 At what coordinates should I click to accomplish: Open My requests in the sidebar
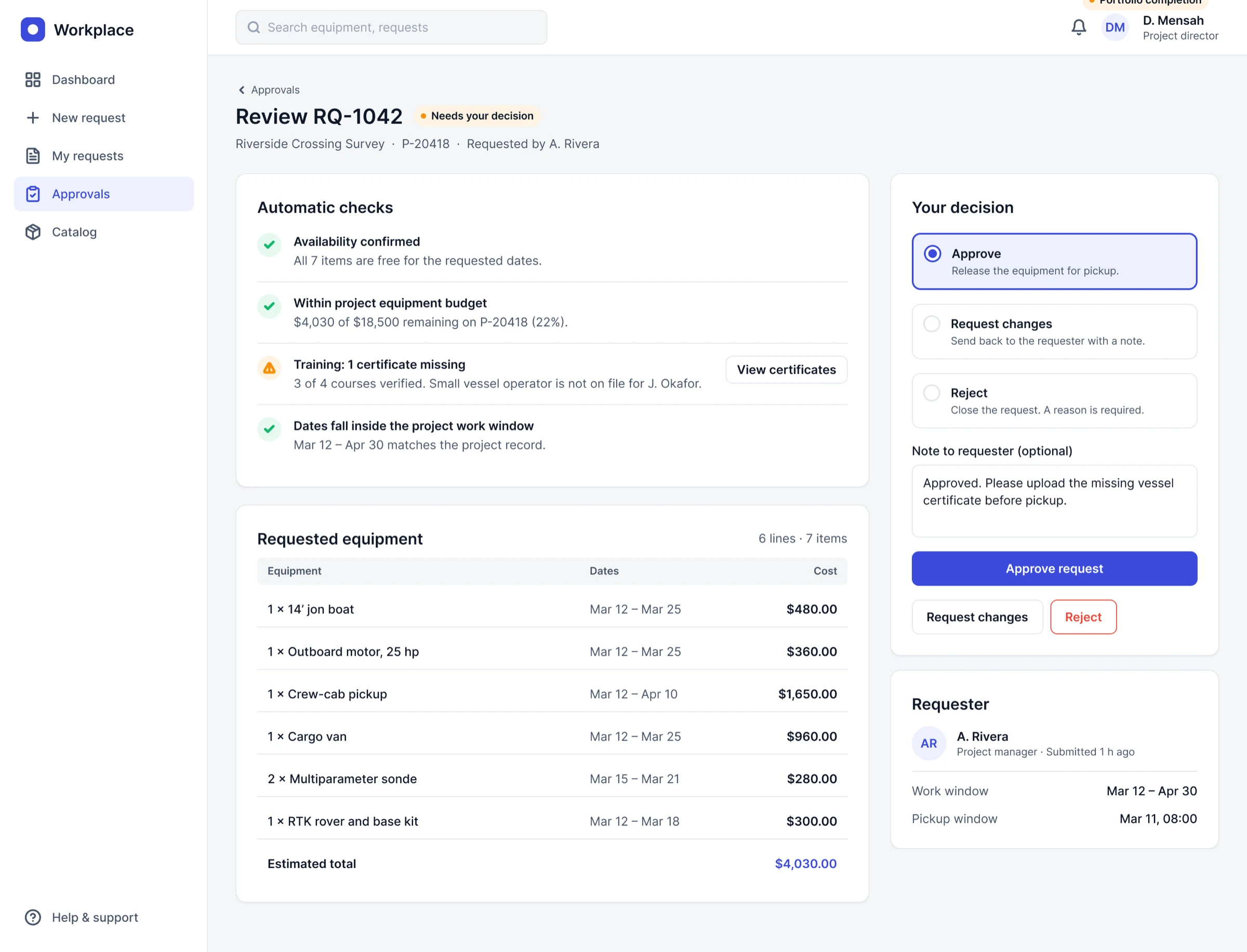[x=104, y=156]
